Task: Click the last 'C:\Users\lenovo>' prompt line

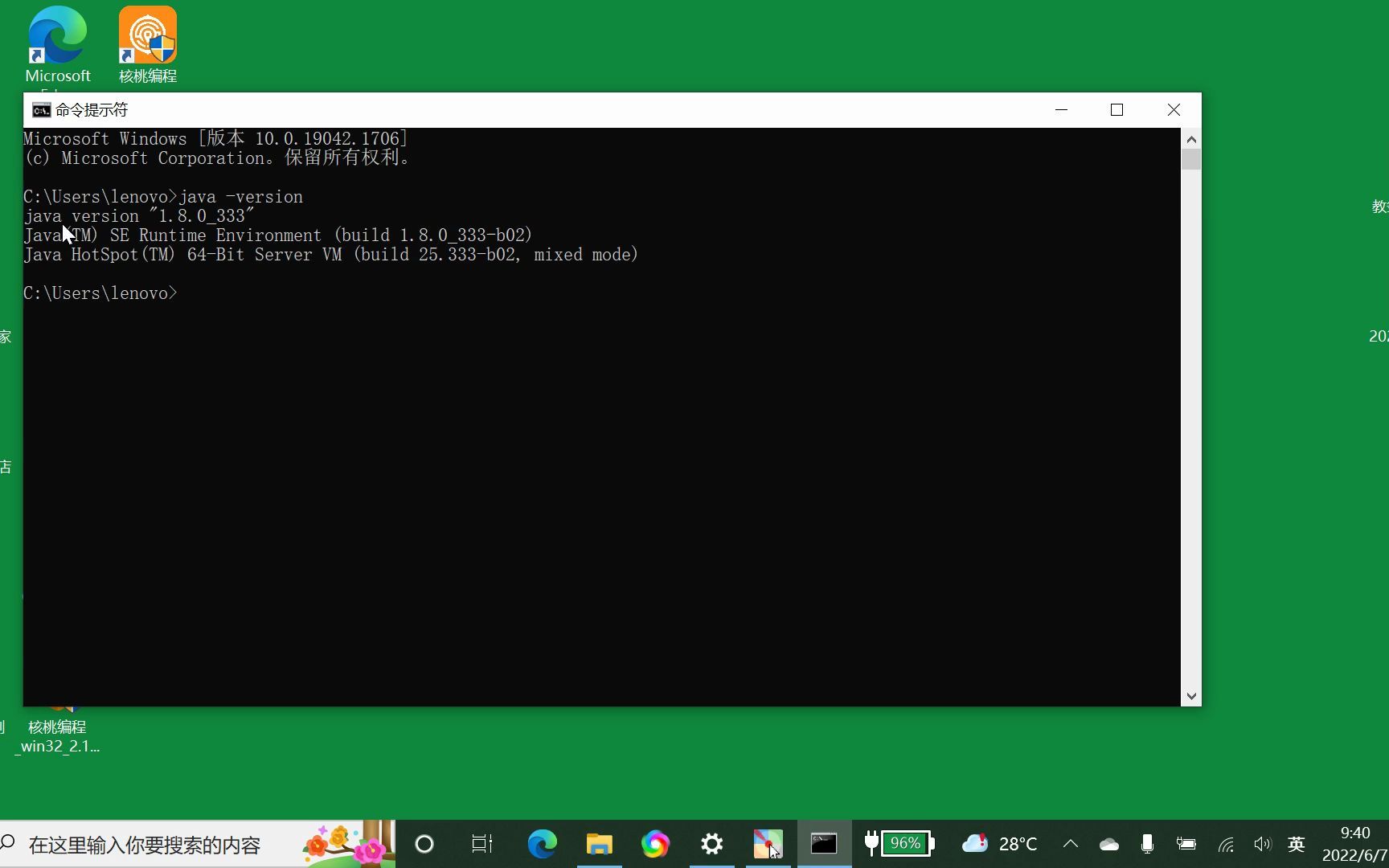Action: tap(100, 293)
